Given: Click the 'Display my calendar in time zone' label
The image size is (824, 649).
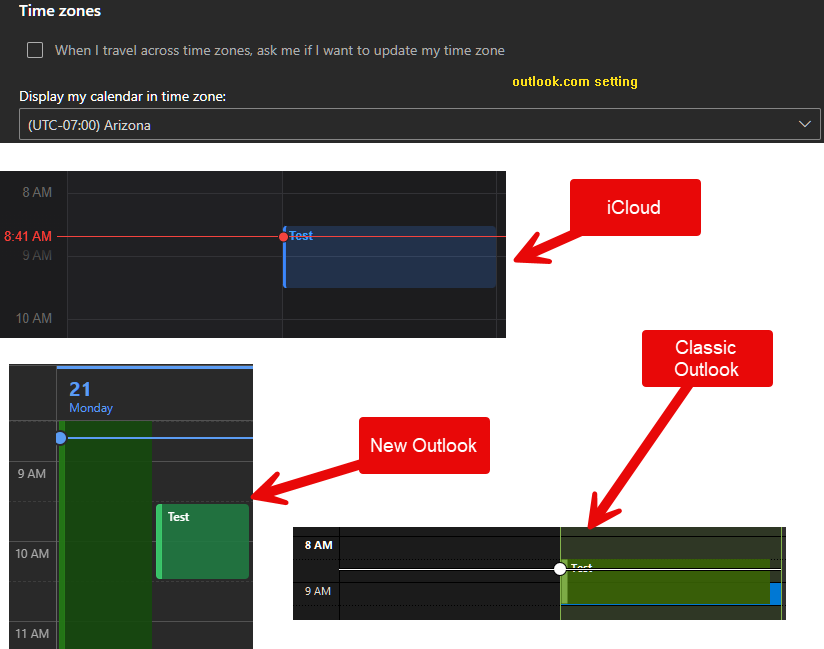Looking at the screenshot, I should tap(122, 96).
